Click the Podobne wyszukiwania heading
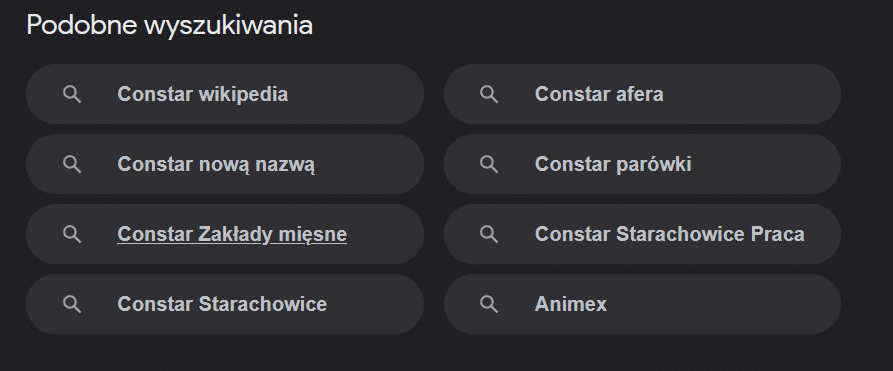 click(x=170, y=26)
